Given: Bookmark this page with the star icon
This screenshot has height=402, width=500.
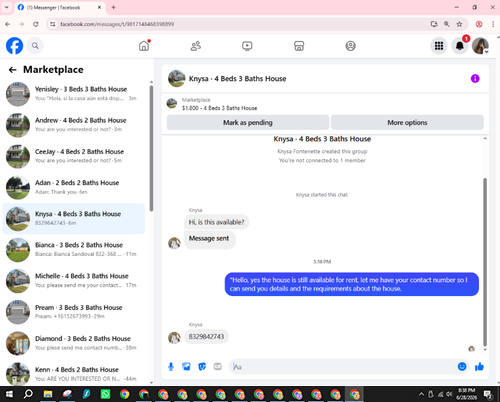Looking at the screenshot, I should click(x=459, y=24).
